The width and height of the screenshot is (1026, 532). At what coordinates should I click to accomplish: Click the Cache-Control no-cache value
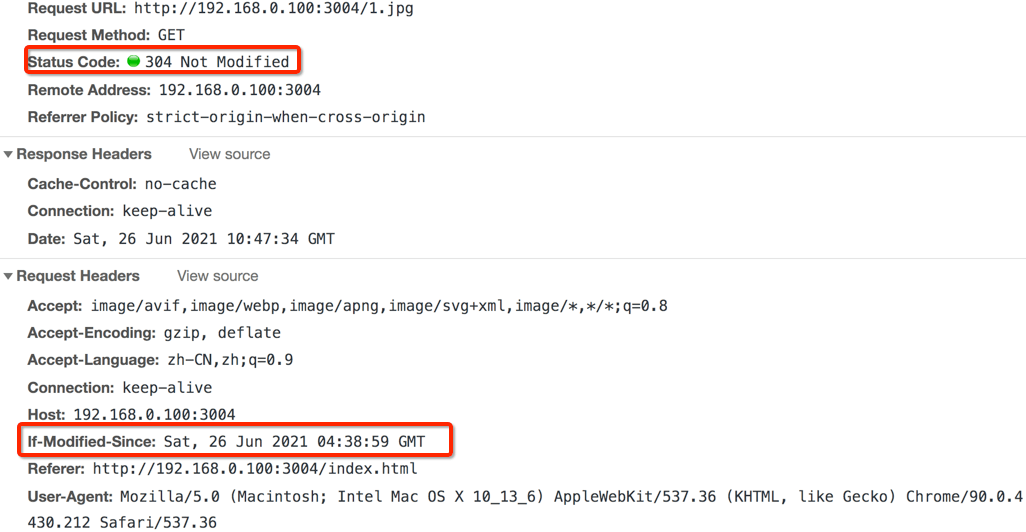click(180, 185)
